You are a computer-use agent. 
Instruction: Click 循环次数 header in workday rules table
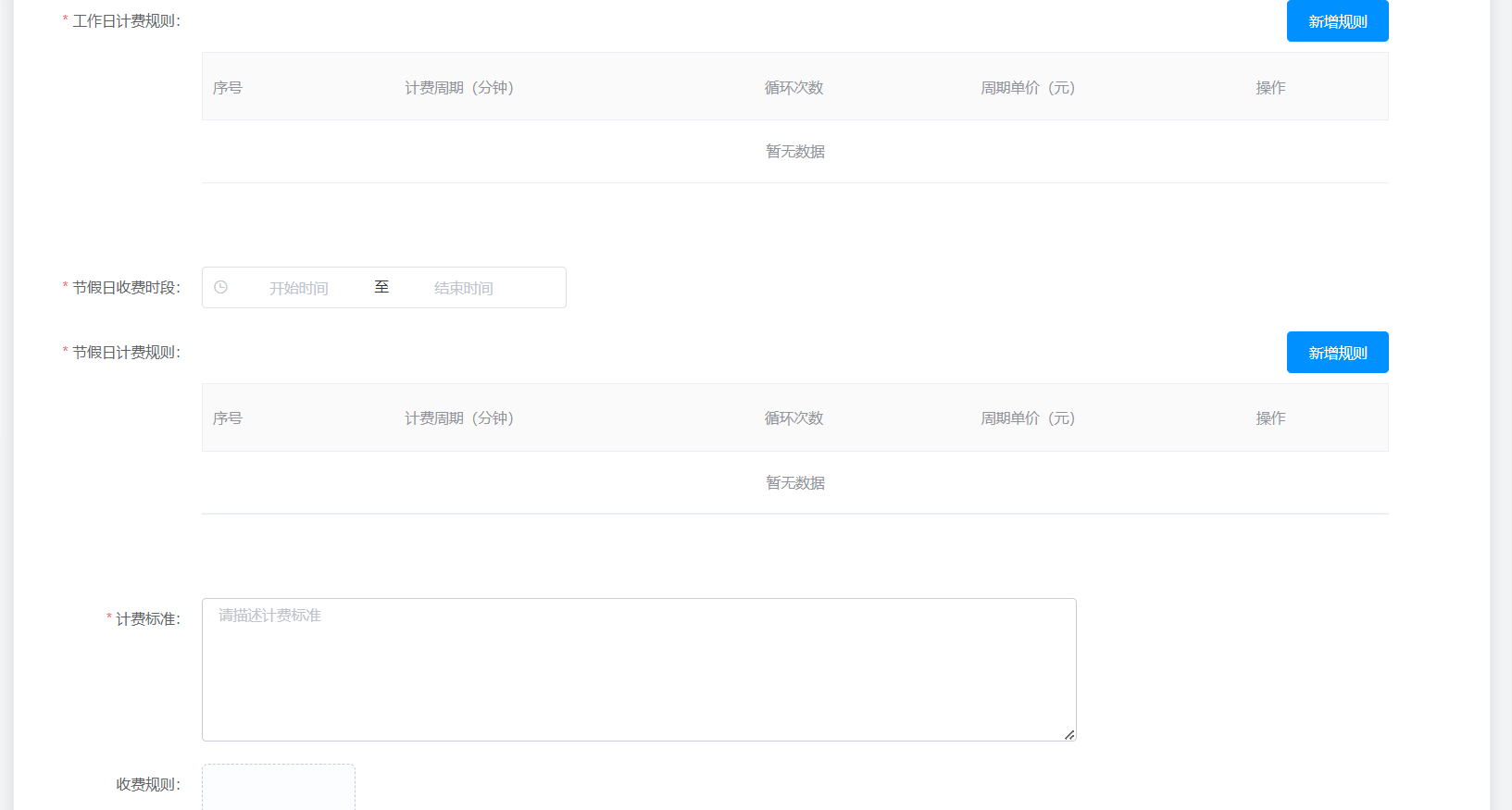coord(793,87)
